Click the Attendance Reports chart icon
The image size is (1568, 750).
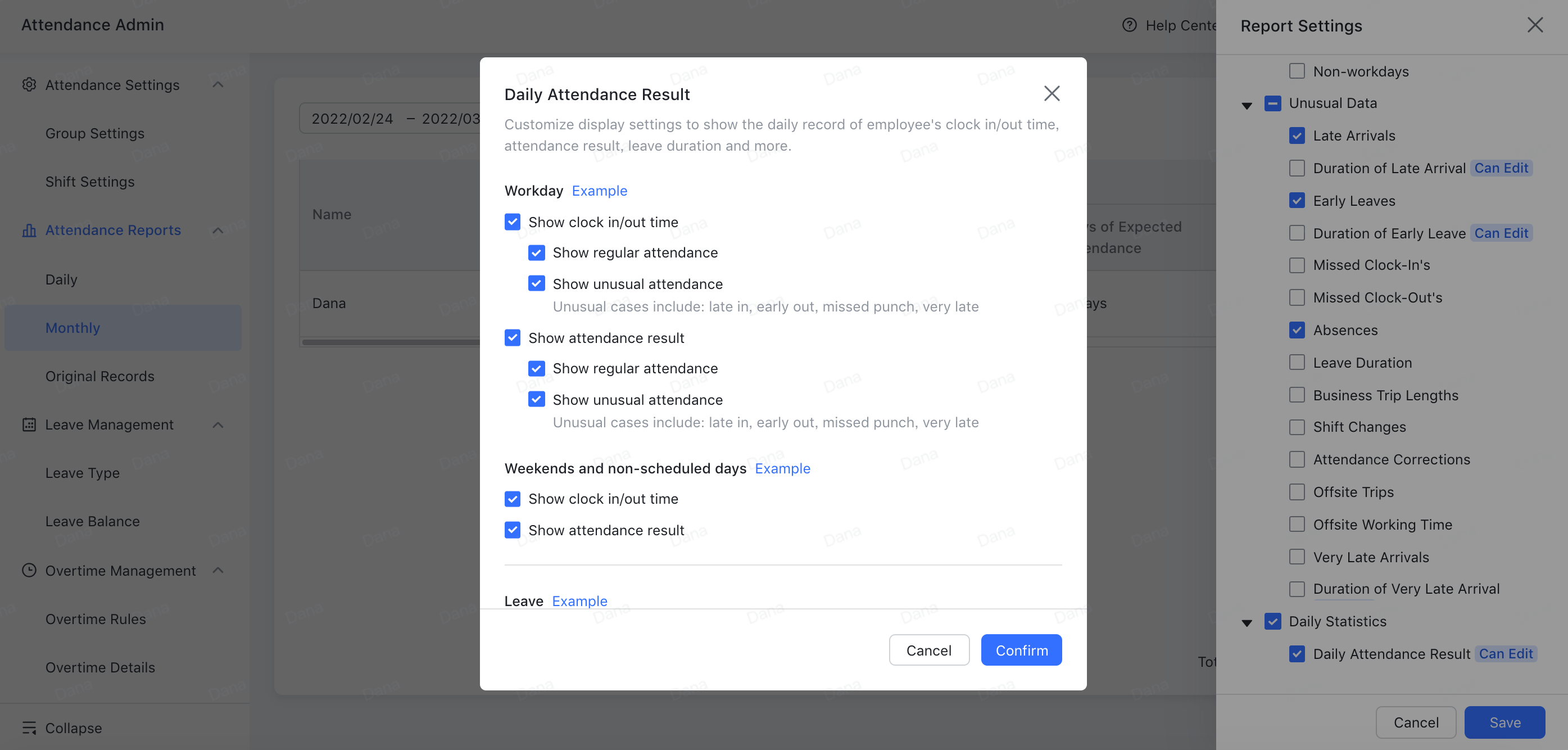29,230
